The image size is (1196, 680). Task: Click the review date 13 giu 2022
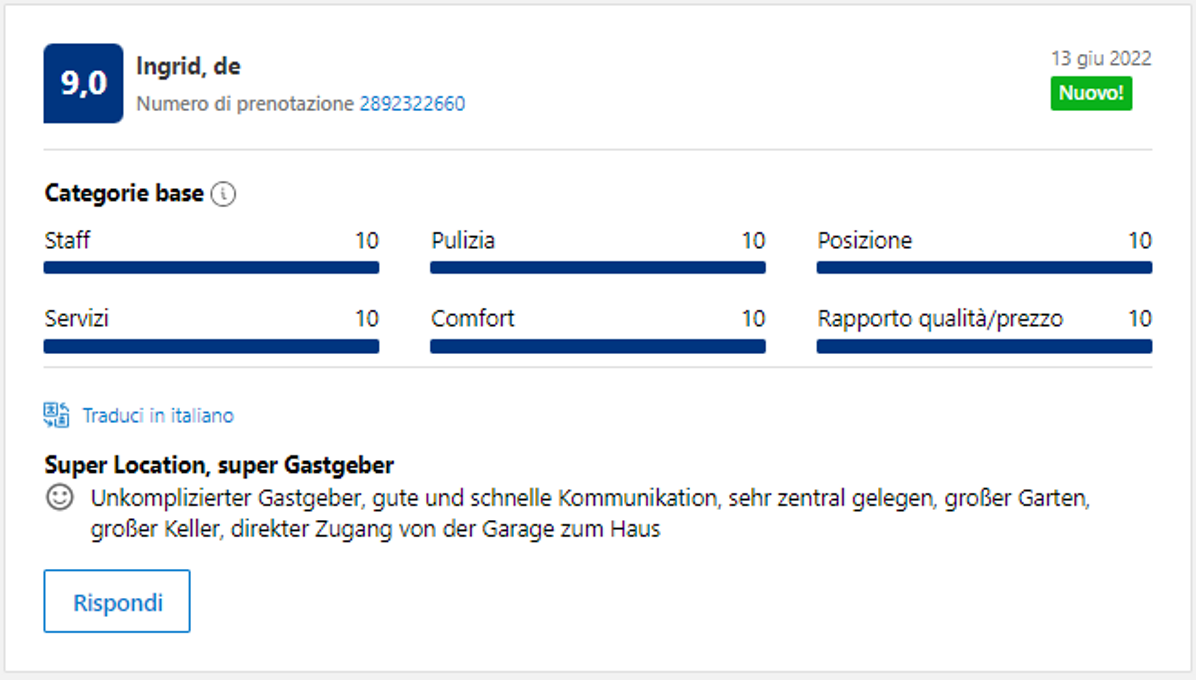click(x=1100, y=58)
